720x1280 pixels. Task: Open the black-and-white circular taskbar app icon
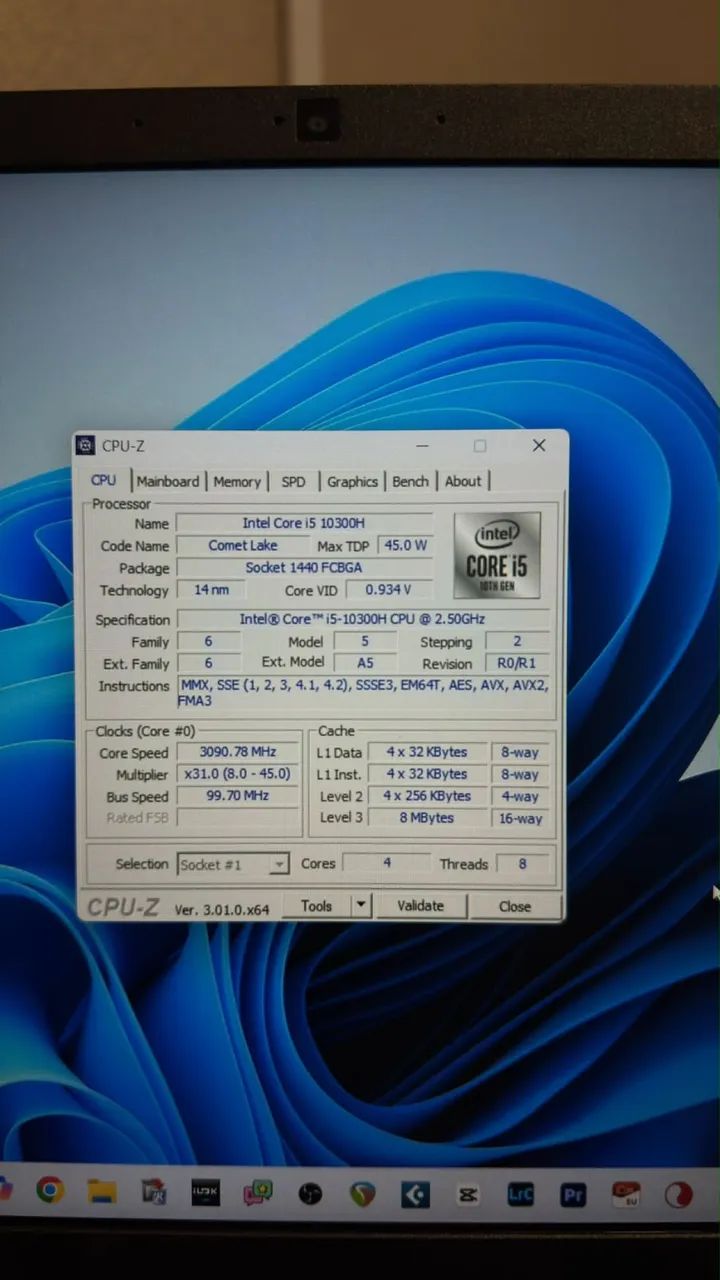(310, 1193)
